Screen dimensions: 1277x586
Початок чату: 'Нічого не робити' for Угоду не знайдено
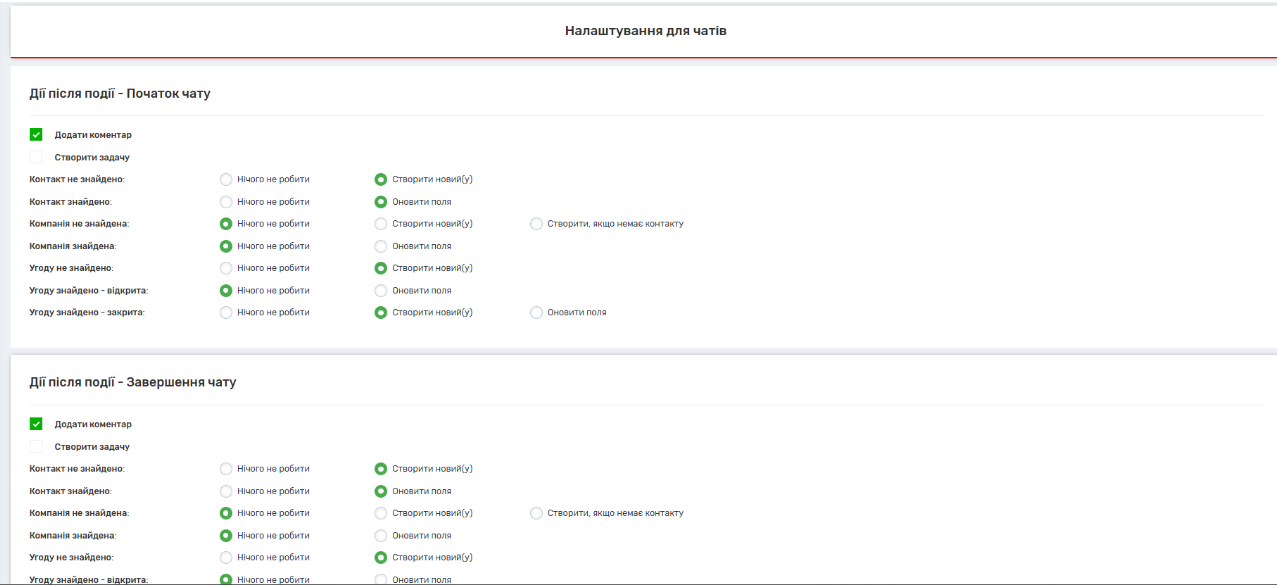[x=226, y=268]
